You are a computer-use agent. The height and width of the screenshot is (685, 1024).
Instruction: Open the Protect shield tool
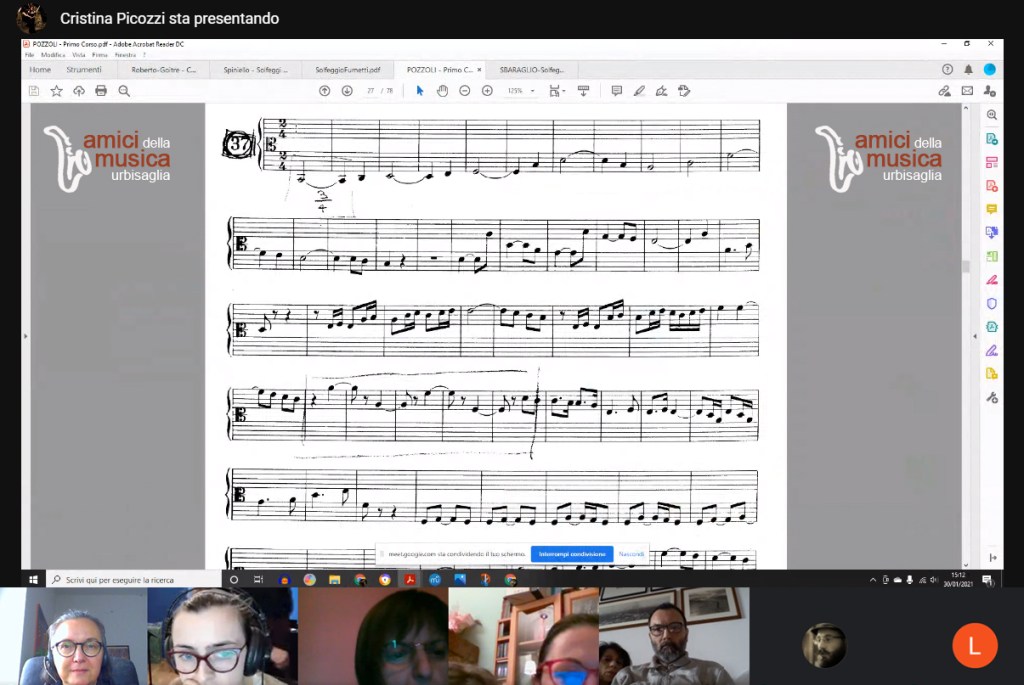tap(991, 303)
